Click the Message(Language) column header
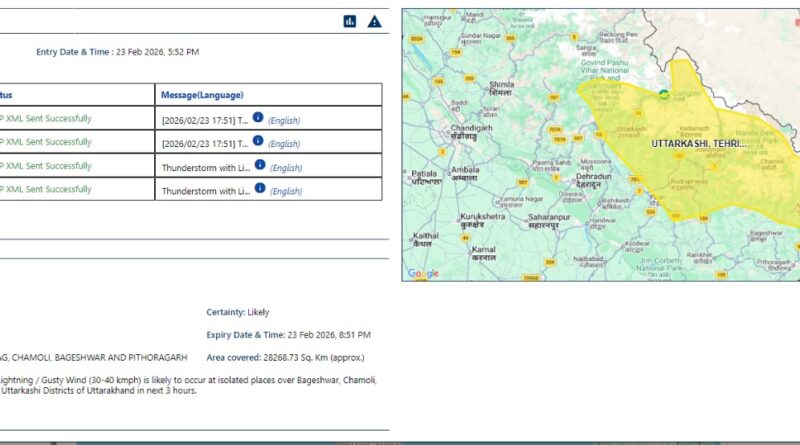Screen dimensions: 800x445 (x=202, y=95)
